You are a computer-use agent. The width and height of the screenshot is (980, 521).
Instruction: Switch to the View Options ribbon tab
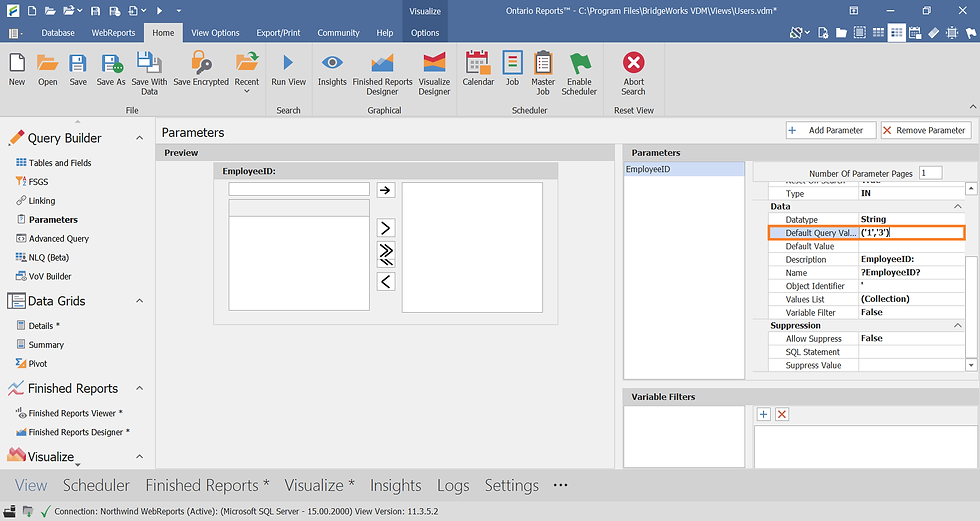[215, 32]
